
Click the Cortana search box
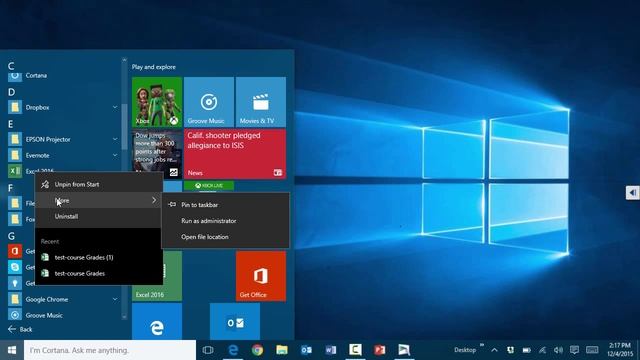pos(110,350)
